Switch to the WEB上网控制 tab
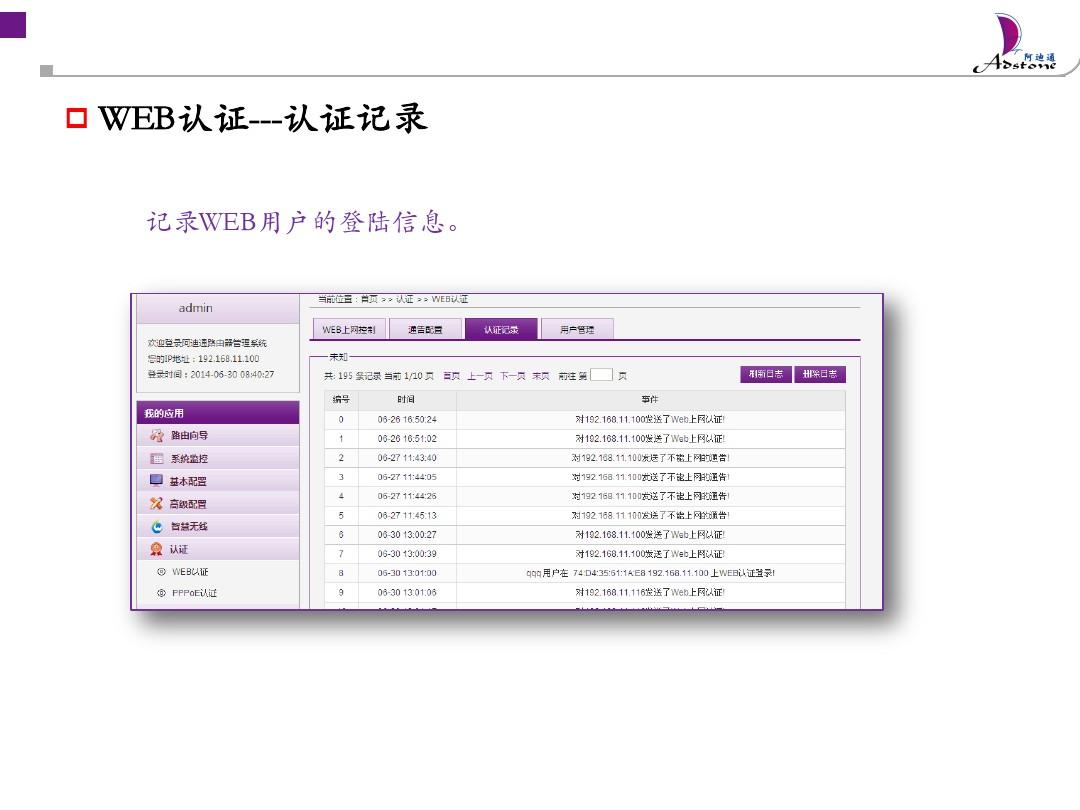 349,330
